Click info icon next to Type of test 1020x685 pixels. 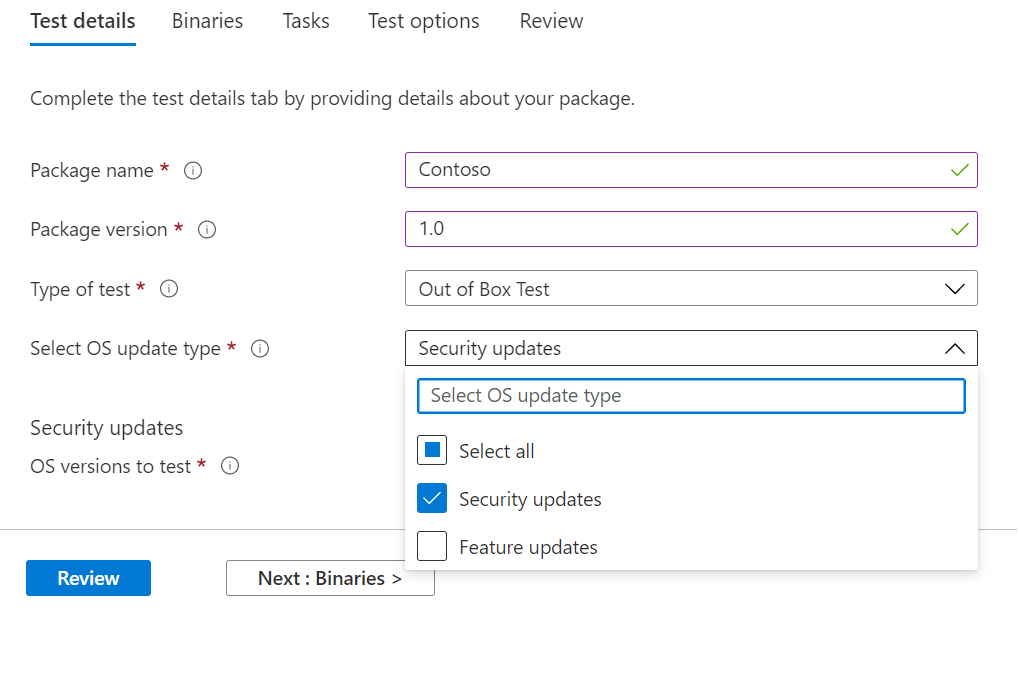click(169, 289)
